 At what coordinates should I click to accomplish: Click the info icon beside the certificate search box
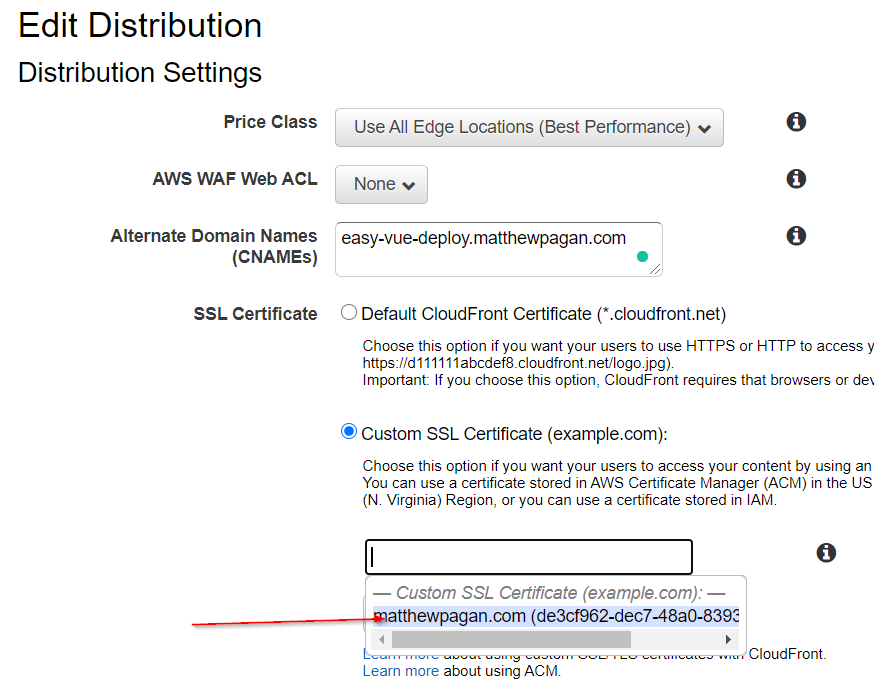tap(826, 552)
